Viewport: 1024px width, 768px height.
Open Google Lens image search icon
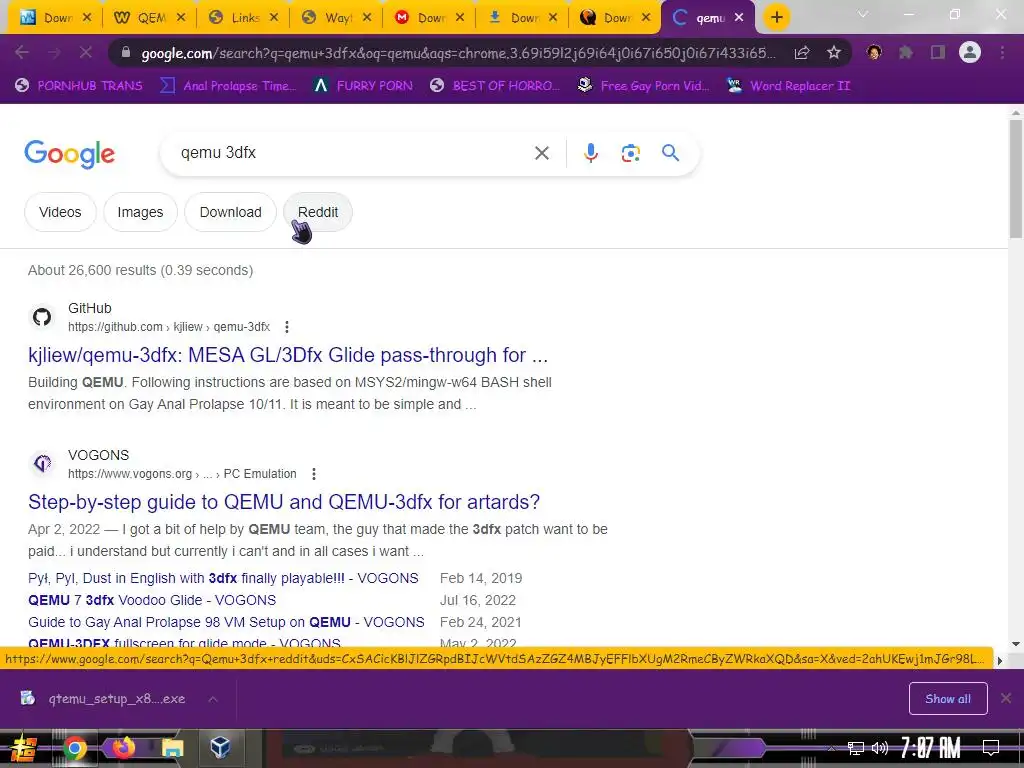coord(630,153)
